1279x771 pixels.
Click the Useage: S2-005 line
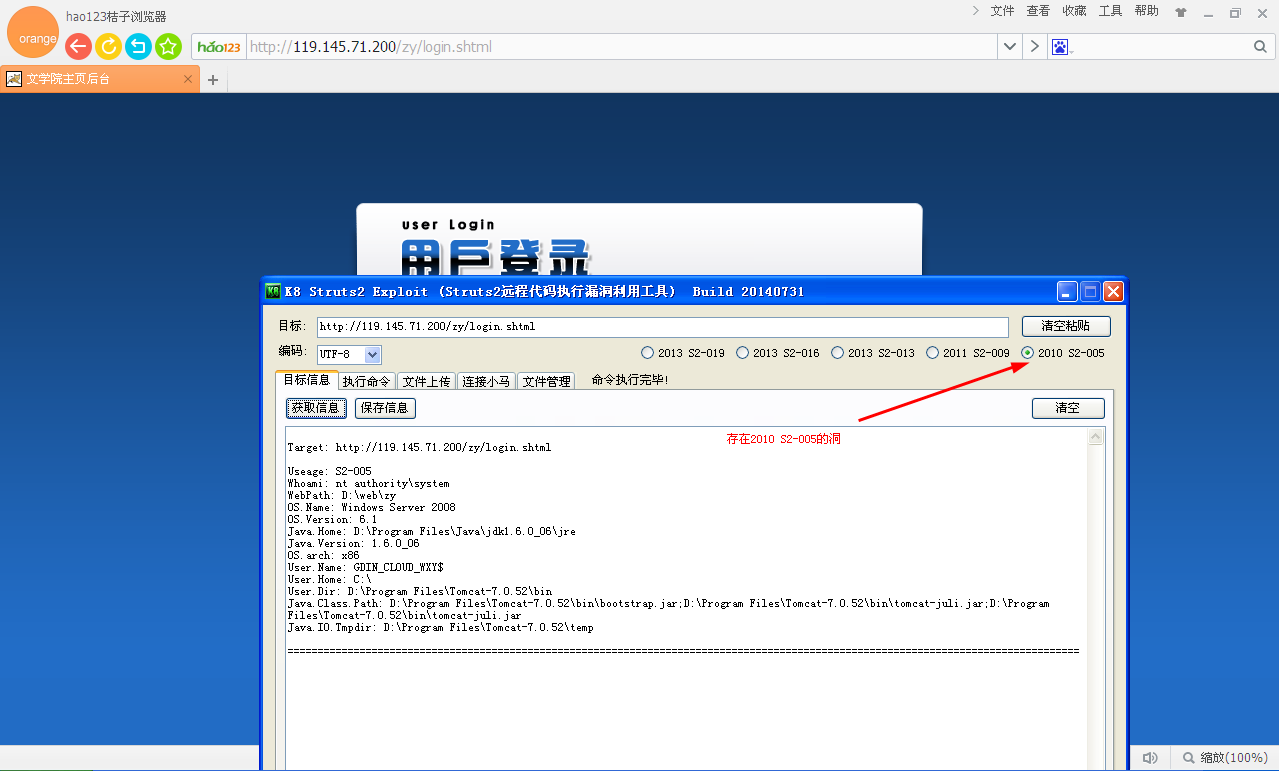pyautogui.click(x=329, y=471)
